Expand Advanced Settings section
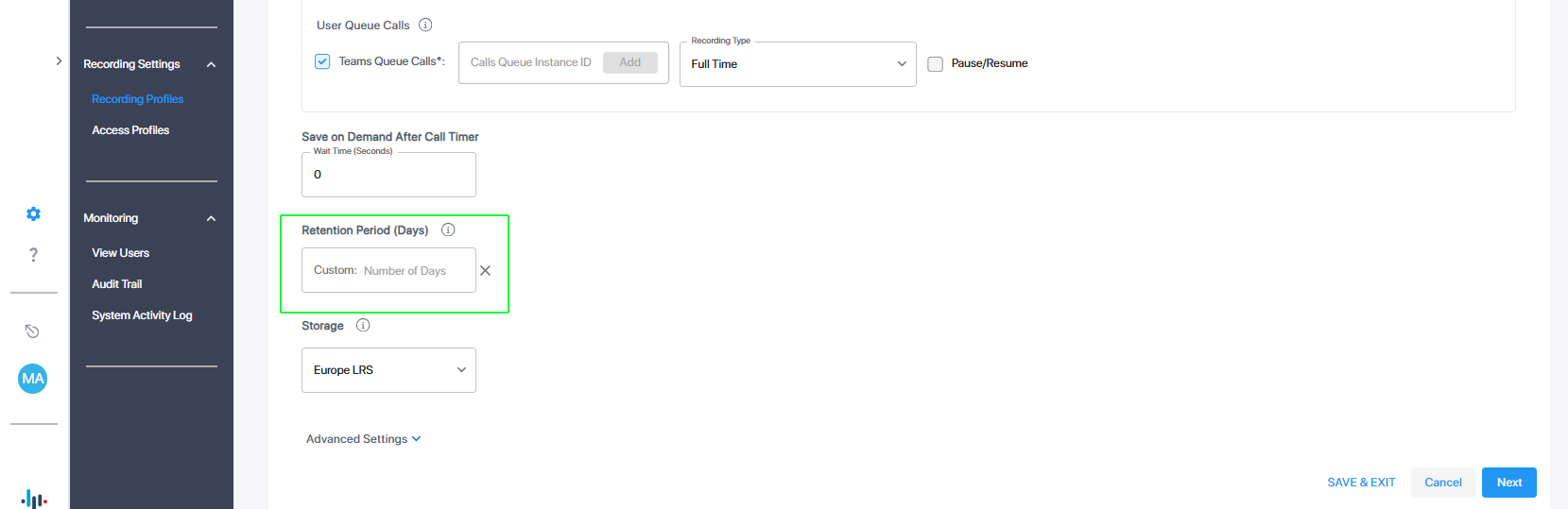 click(363, 439)
